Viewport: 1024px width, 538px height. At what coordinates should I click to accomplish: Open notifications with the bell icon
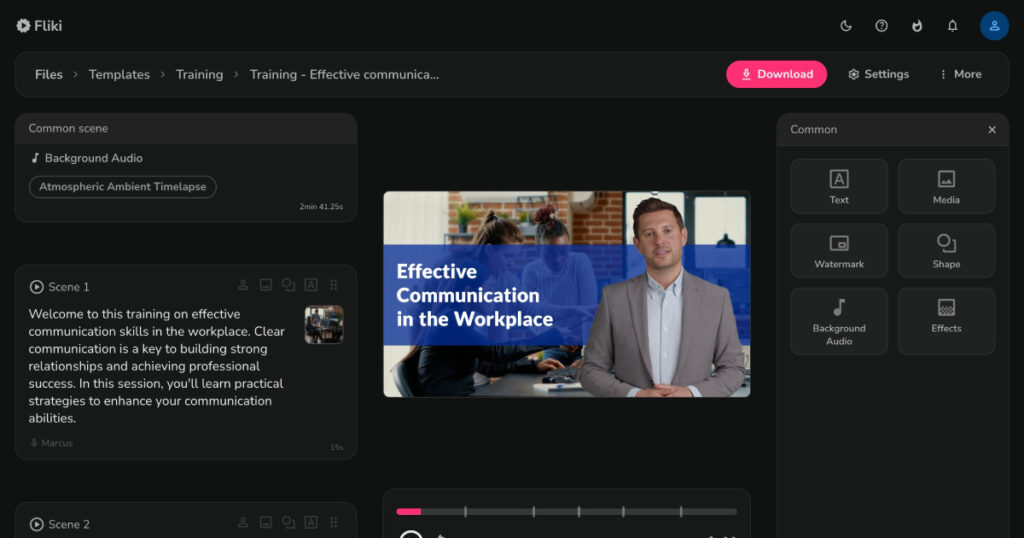tap(952, 26)
